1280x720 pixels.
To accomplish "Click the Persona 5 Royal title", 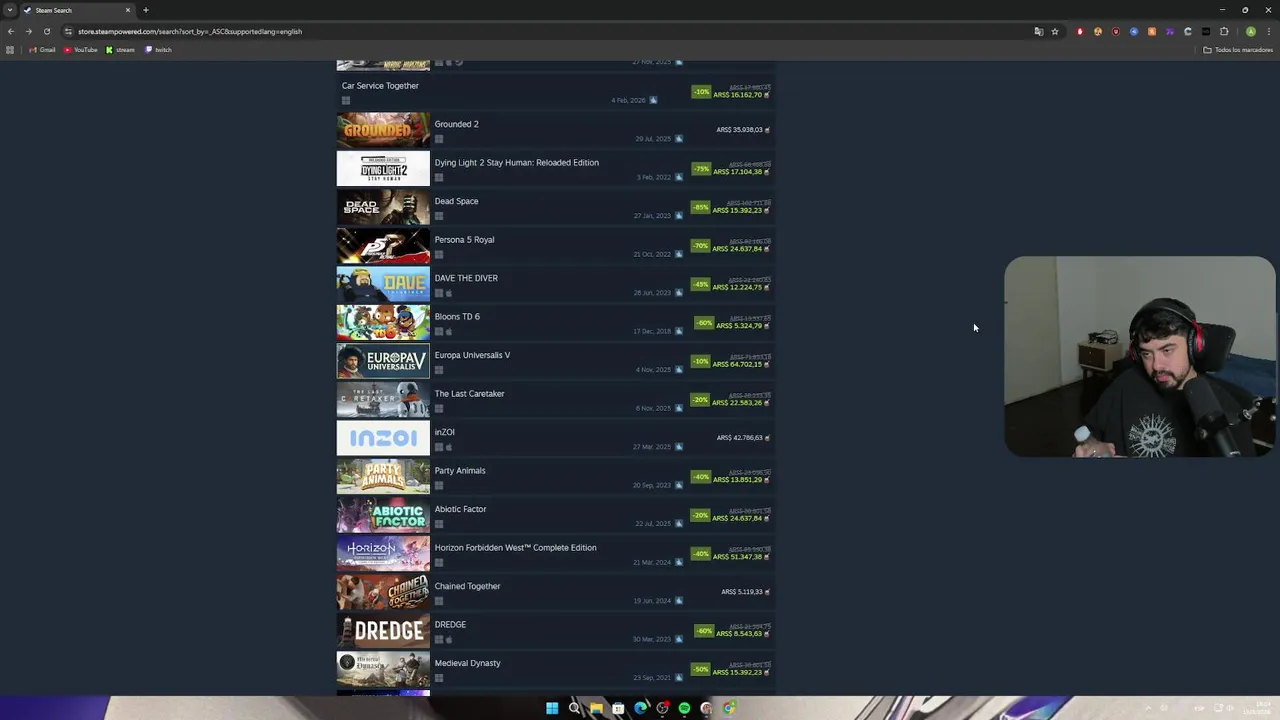I will (464, 240).
